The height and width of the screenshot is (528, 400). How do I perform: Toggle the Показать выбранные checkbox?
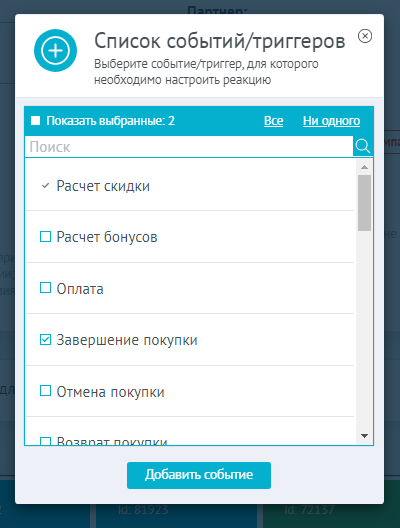pyautogui.click(x=35, y=121)
